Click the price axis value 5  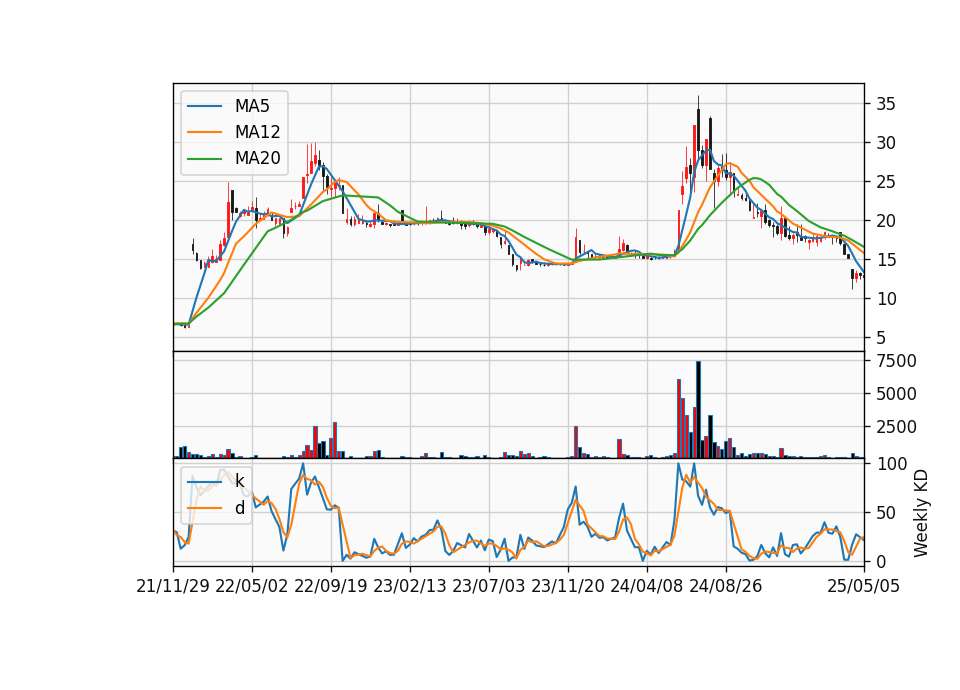point(881,338)
